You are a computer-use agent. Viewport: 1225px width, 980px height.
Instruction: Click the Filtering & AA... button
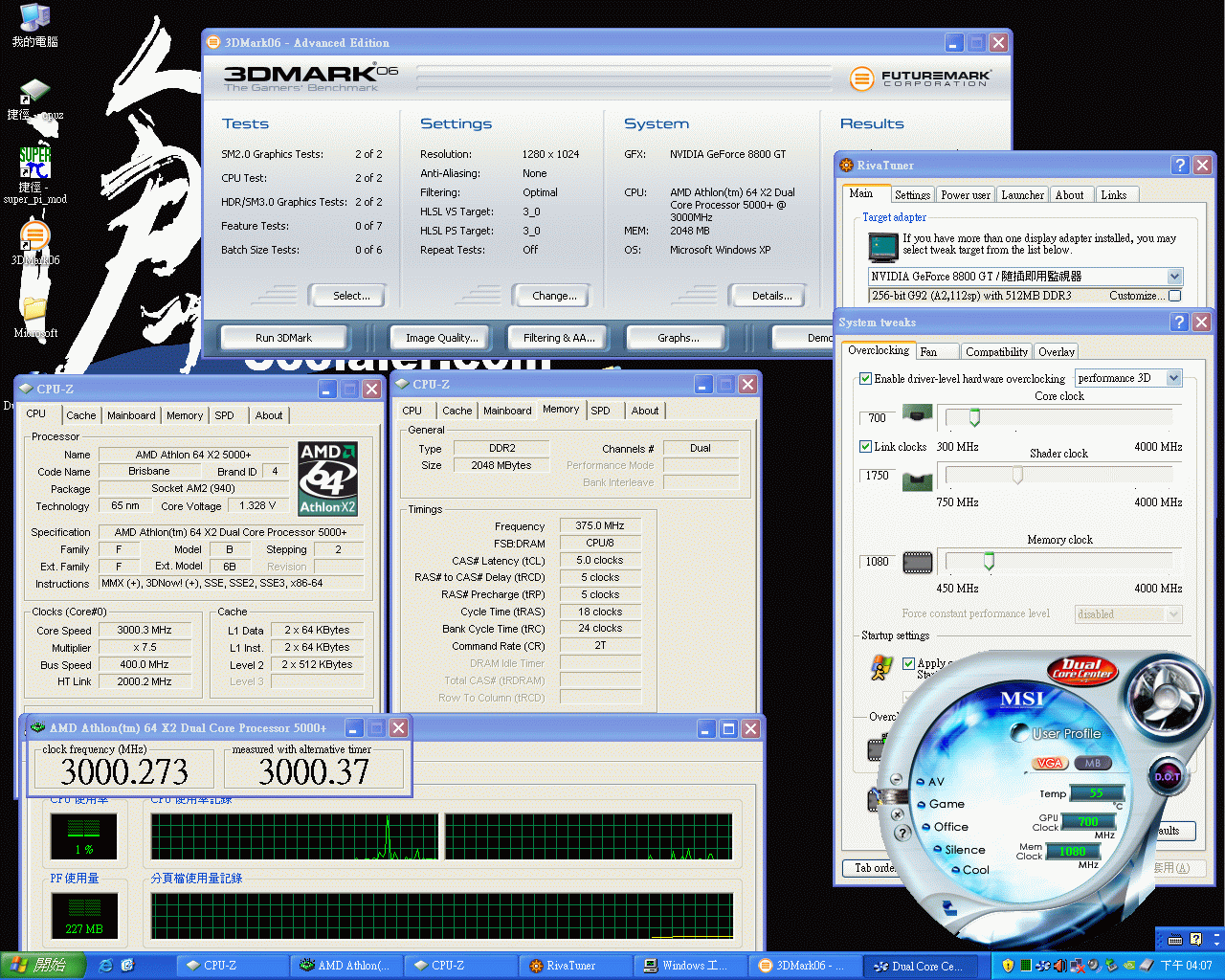click(559, 338)
